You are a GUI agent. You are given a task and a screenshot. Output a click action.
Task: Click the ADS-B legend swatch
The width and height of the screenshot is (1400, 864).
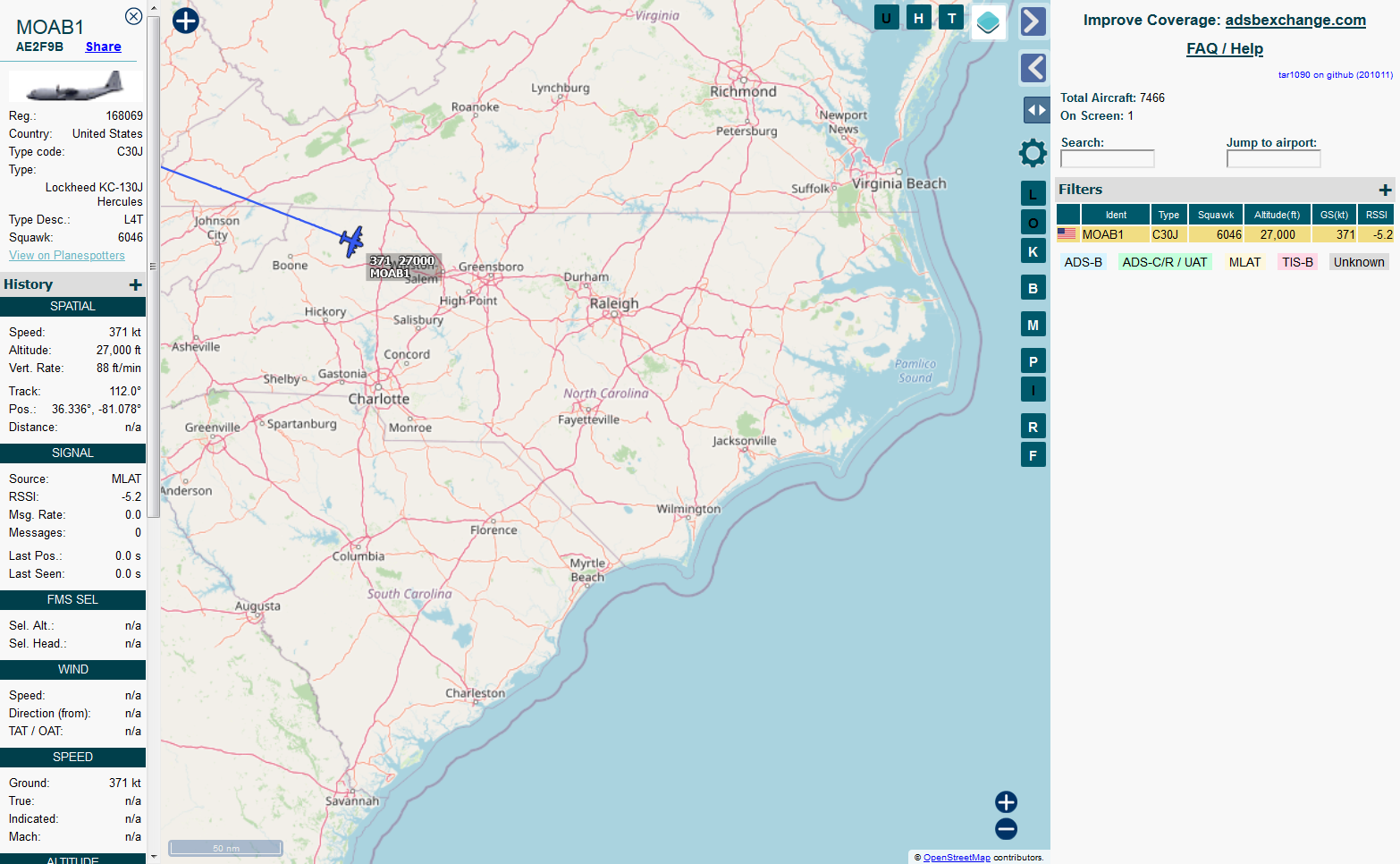coord(1083,262)
